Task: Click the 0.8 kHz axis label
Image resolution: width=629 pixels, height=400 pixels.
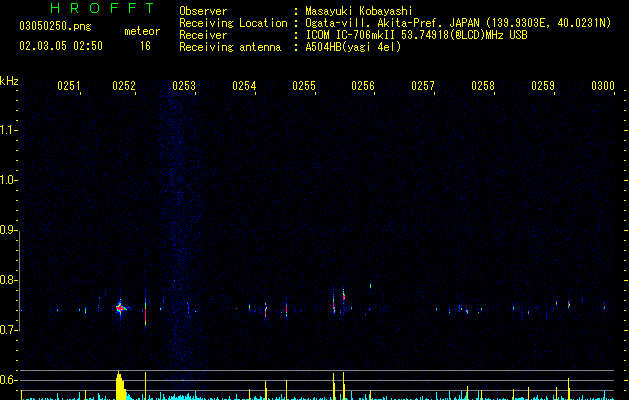Action: [8, 280]
